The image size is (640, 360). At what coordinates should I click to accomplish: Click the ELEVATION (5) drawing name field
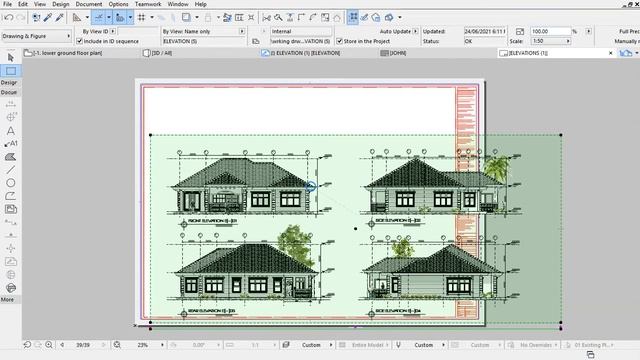tap(204, 41)
